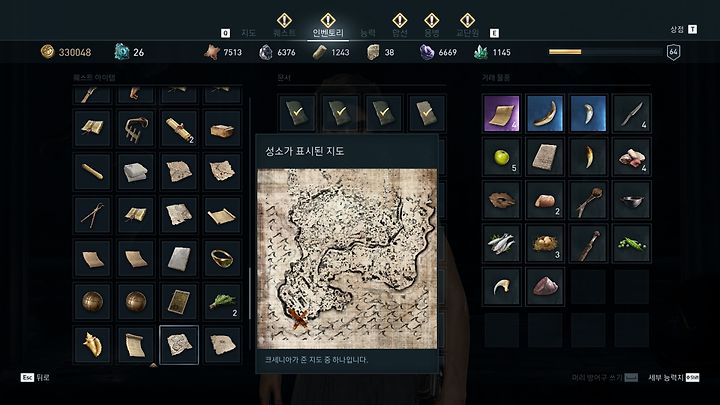
Task: Select the golden seashell item
Action: [x=92, y=345]
